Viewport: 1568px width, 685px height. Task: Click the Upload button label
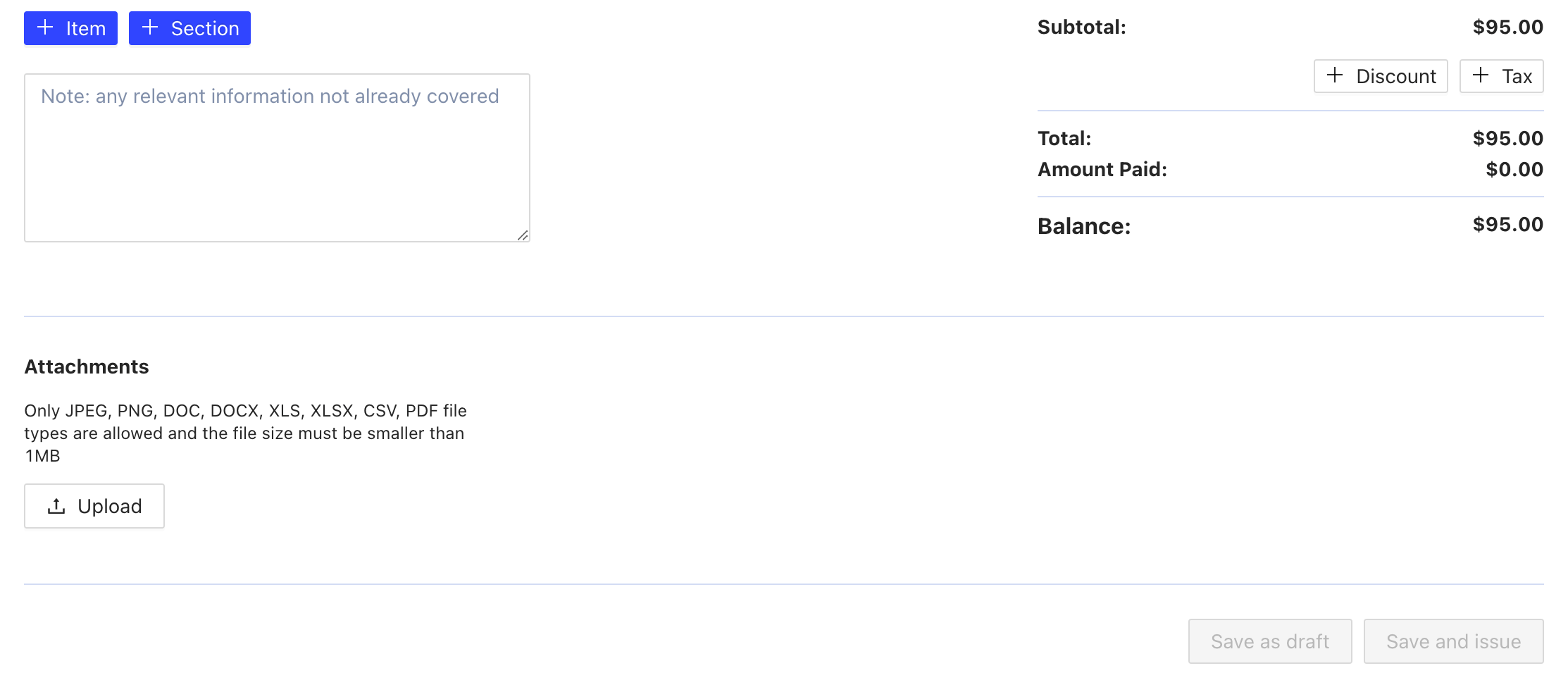coord(110,506)
